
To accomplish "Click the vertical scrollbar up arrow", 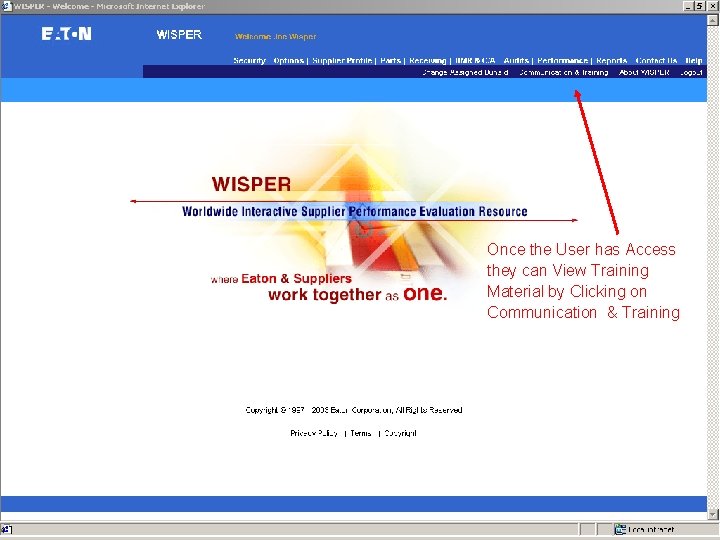I will [x=713, y=20].
